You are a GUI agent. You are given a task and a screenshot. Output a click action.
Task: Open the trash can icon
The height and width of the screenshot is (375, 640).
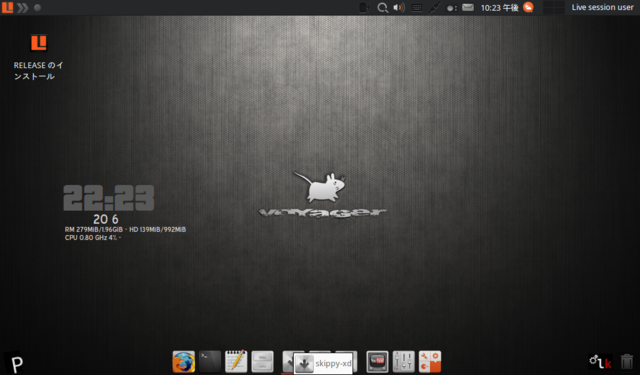tap(627, 362)
